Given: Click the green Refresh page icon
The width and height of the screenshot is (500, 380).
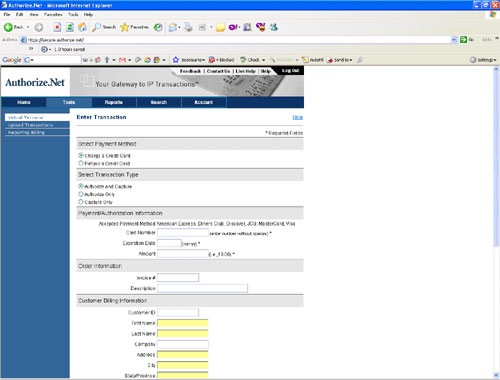Looking at the screenshot, I should [70, 27].
